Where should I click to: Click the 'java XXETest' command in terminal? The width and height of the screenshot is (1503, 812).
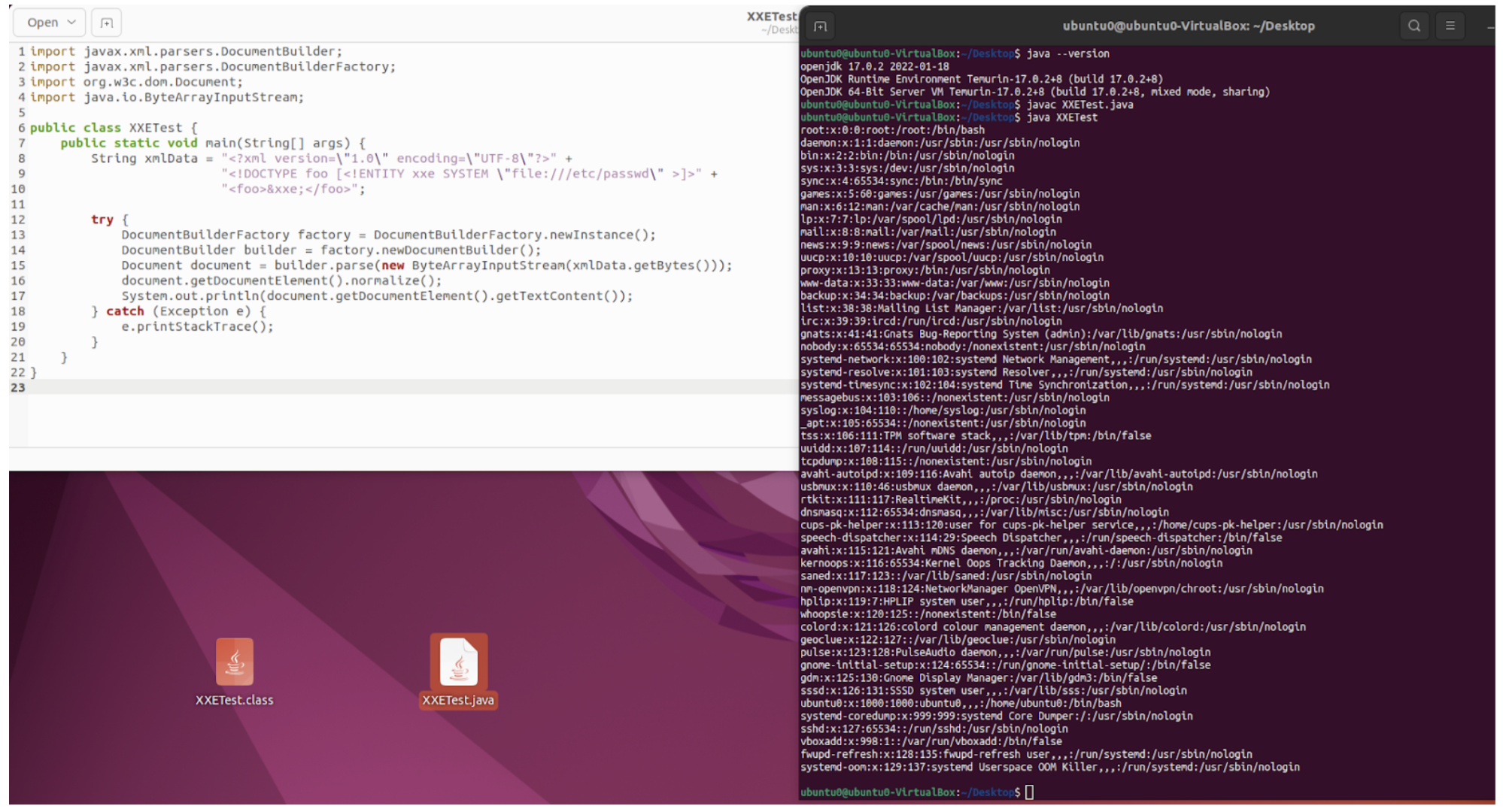tap(1062, 117)
